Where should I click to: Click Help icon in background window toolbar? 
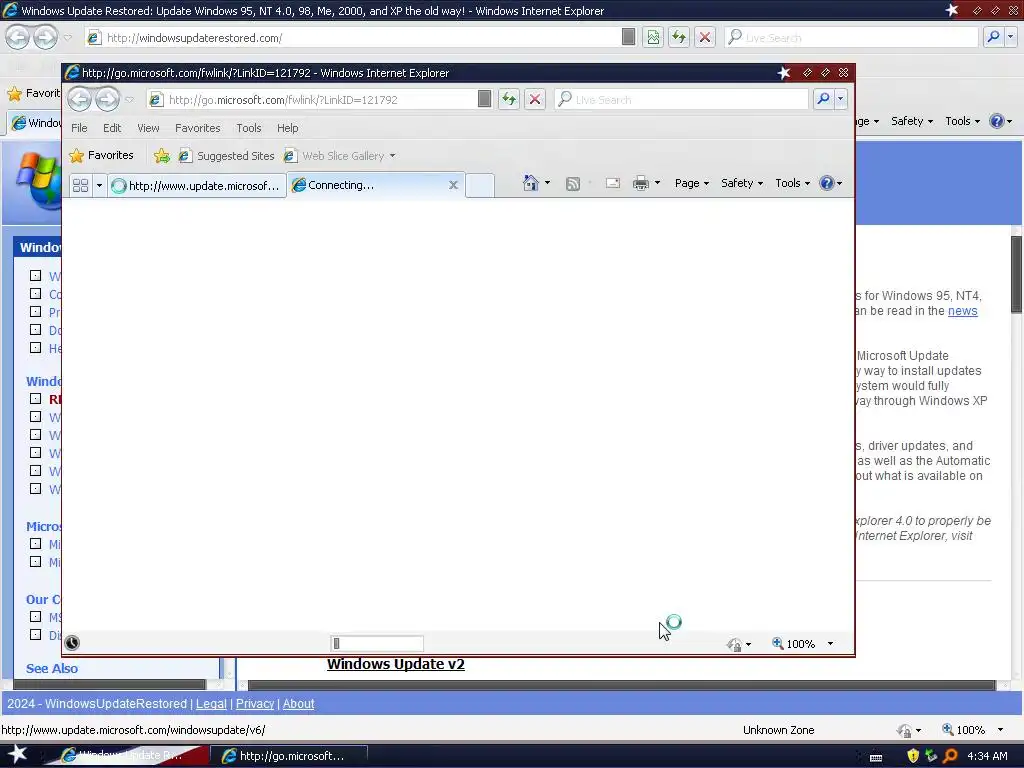pyautogui.click(x=997, y=121)
